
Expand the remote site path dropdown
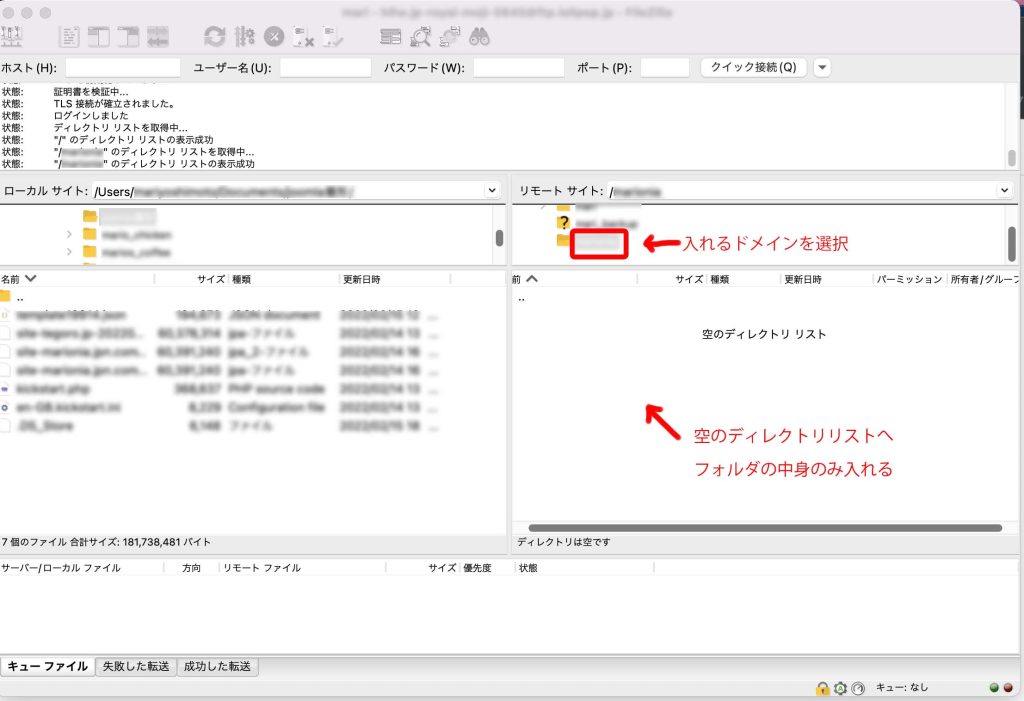(x=1004, y=190)
